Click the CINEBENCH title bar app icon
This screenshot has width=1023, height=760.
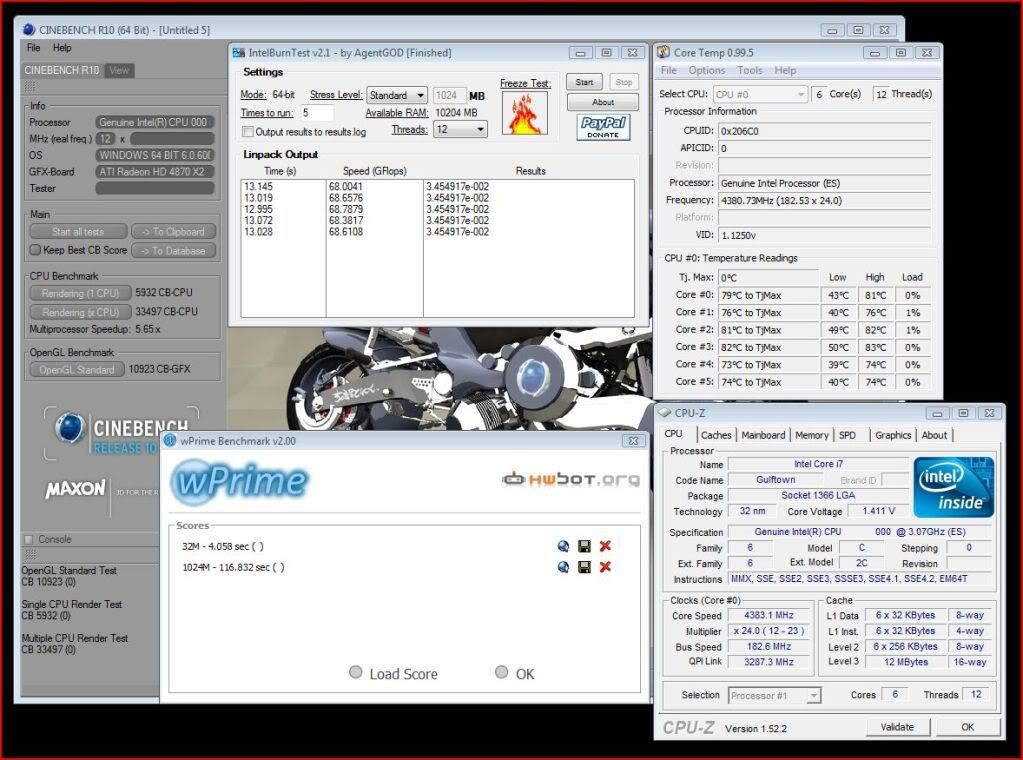[29, 29]
